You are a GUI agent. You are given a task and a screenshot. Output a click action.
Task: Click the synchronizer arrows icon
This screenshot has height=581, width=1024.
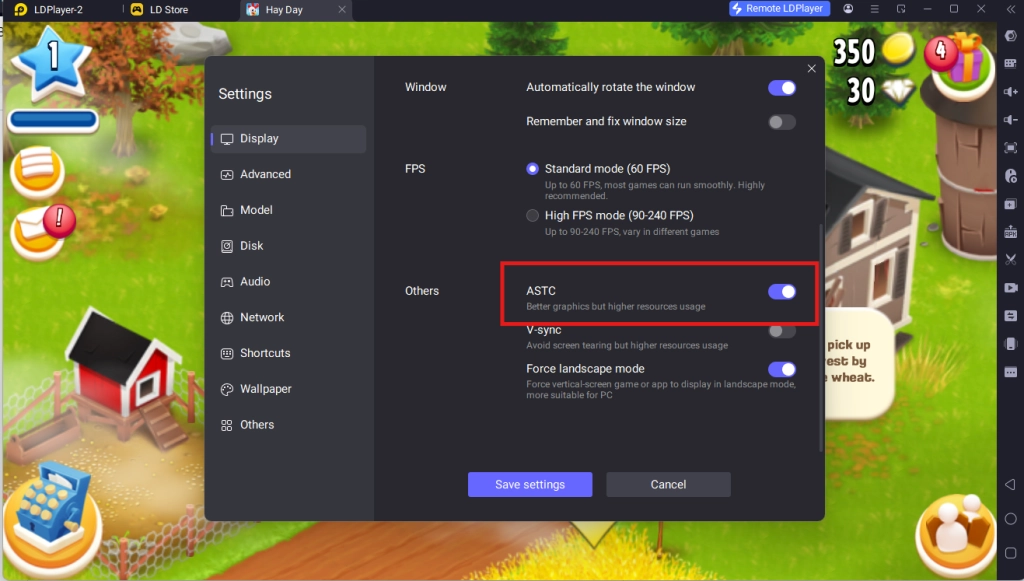click(x=1011, y=316)
